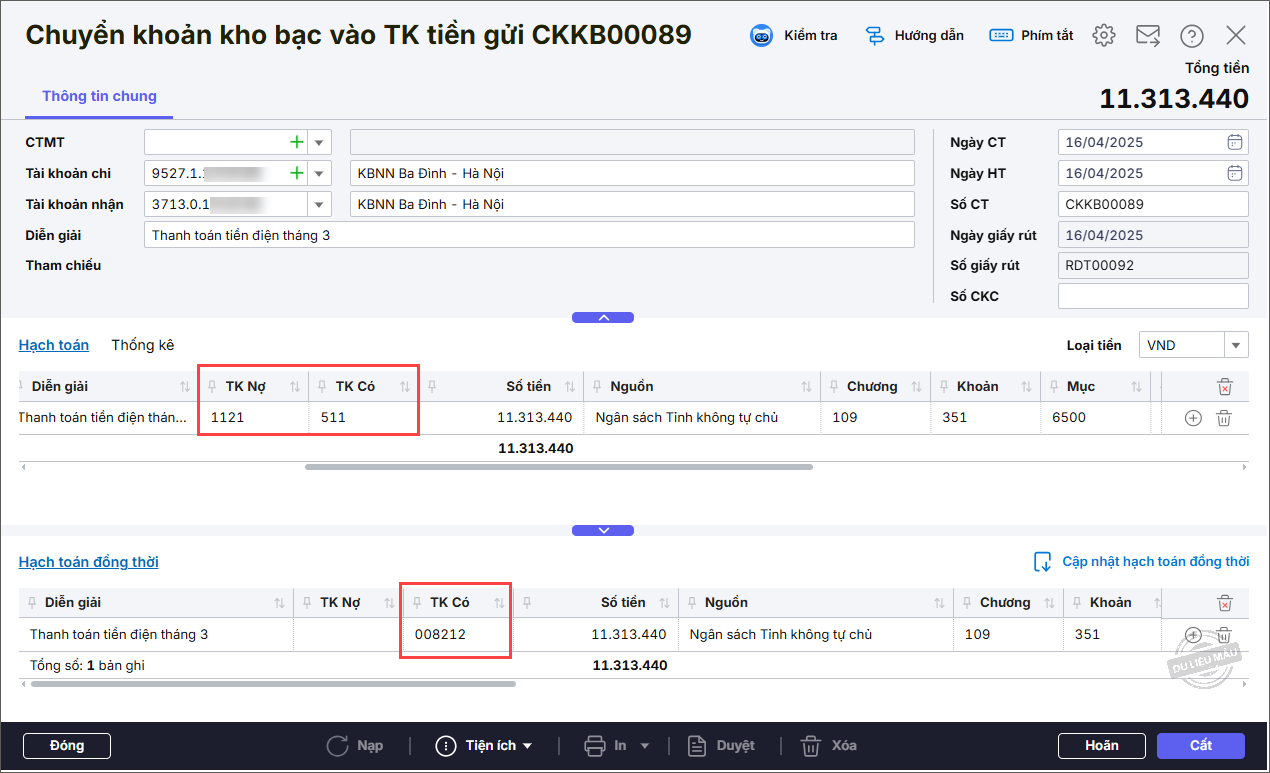The width and height of the screenshot is (1270, 773).
Task: Delete all rows in Hạch toán header
Action: (x=1225, y=386)
